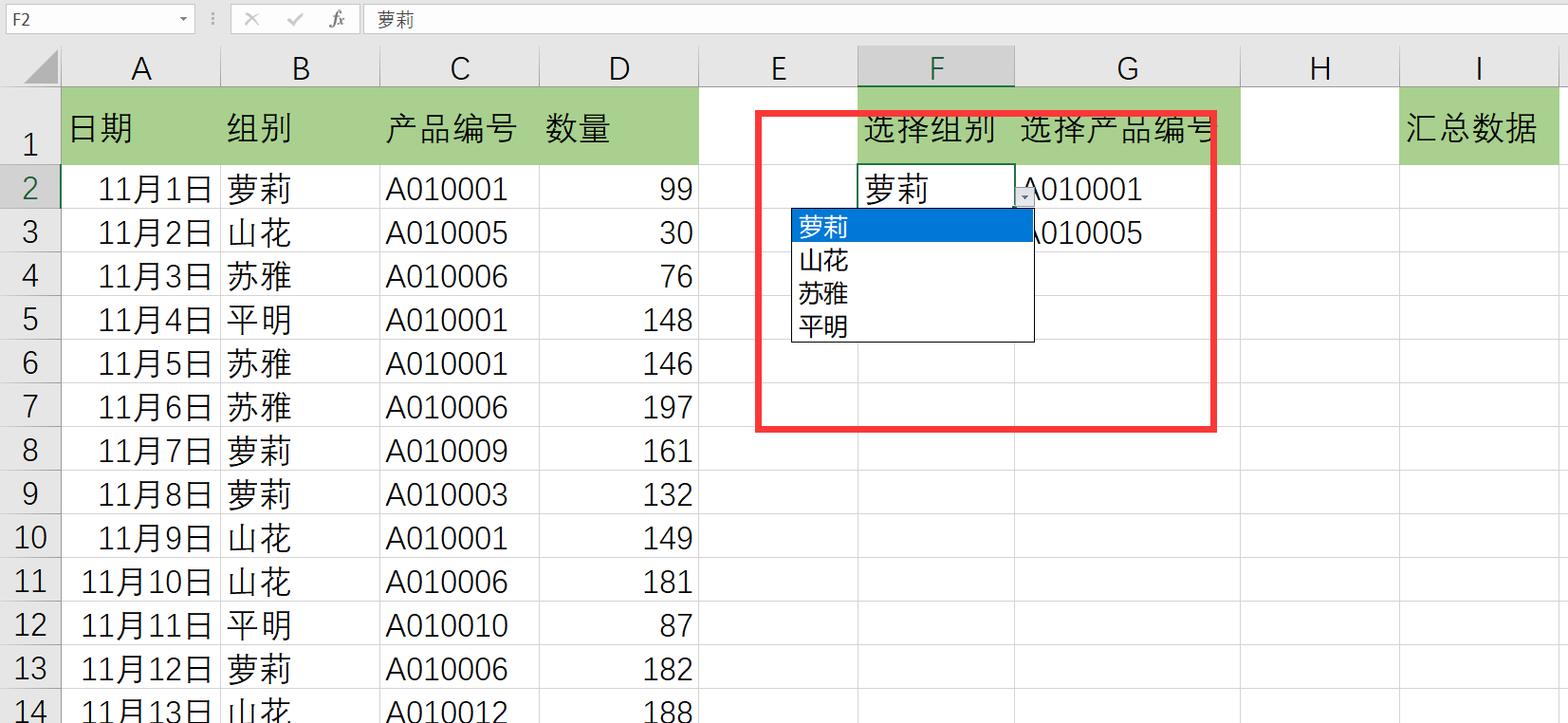Click quantity cell 197
This screenshot has height=723, width=1568.
tap(619, 406)
